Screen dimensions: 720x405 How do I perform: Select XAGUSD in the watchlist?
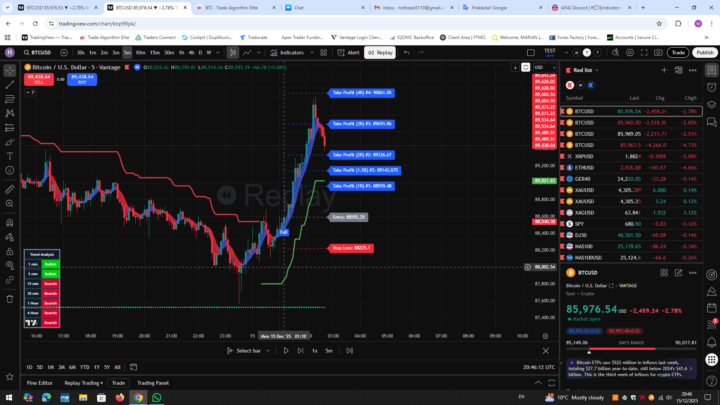point(631,213)
